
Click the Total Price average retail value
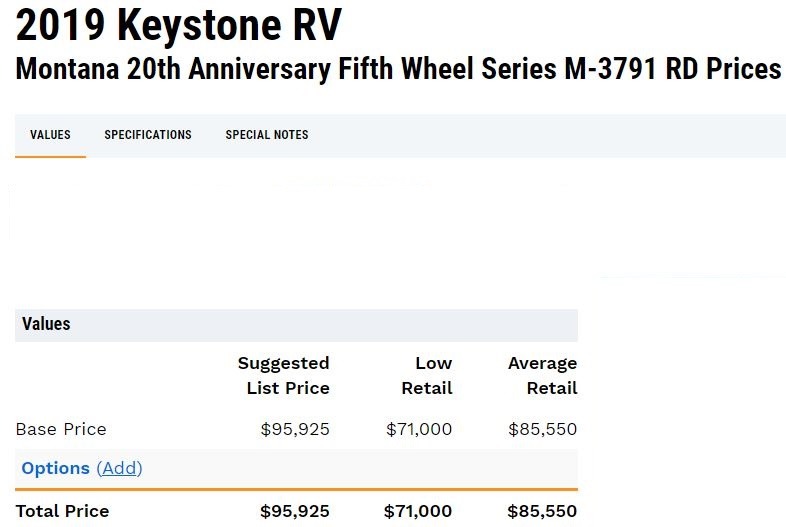(x=542, y=511)
